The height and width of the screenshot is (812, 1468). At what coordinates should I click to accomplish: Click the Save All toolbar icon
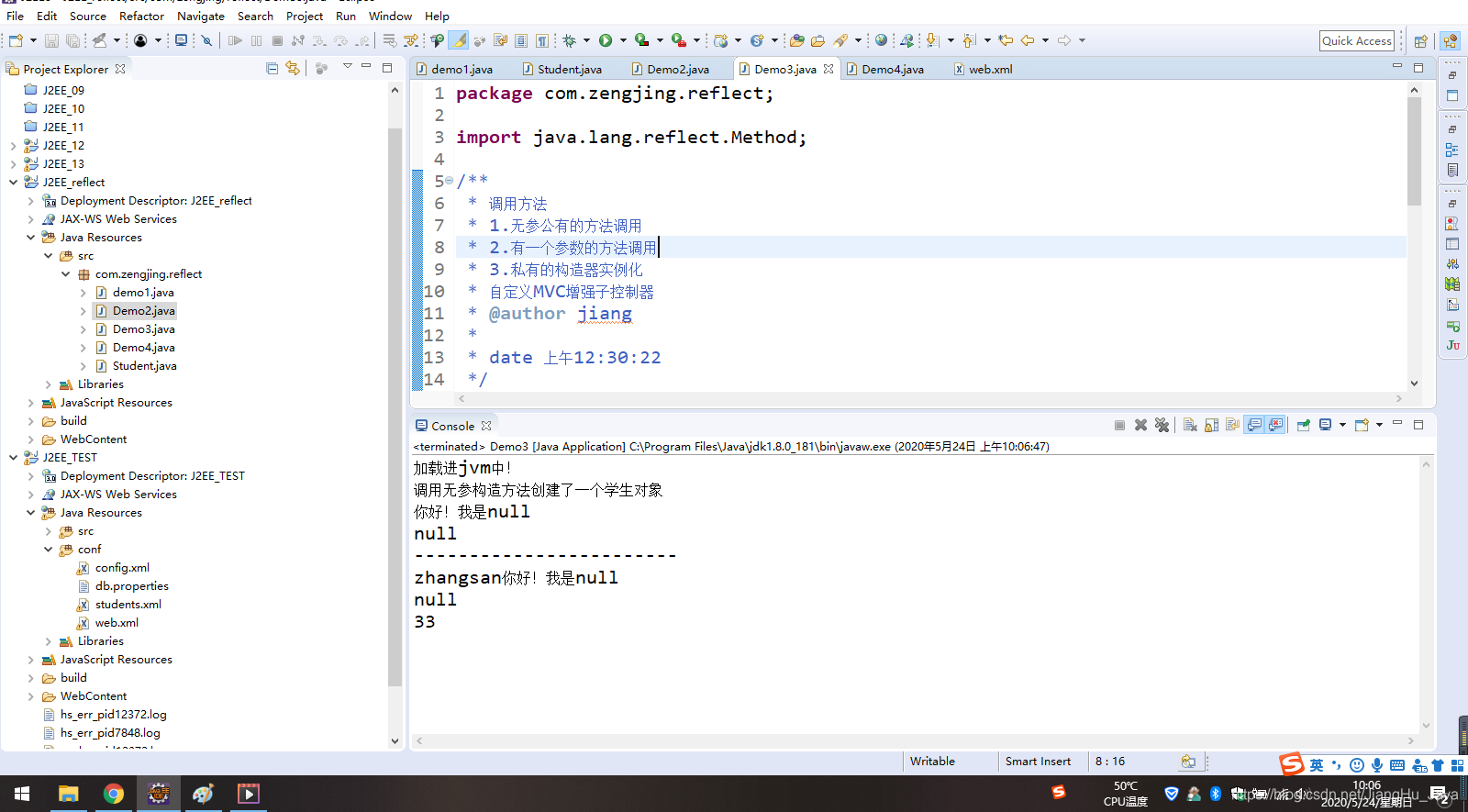point(72,40)
